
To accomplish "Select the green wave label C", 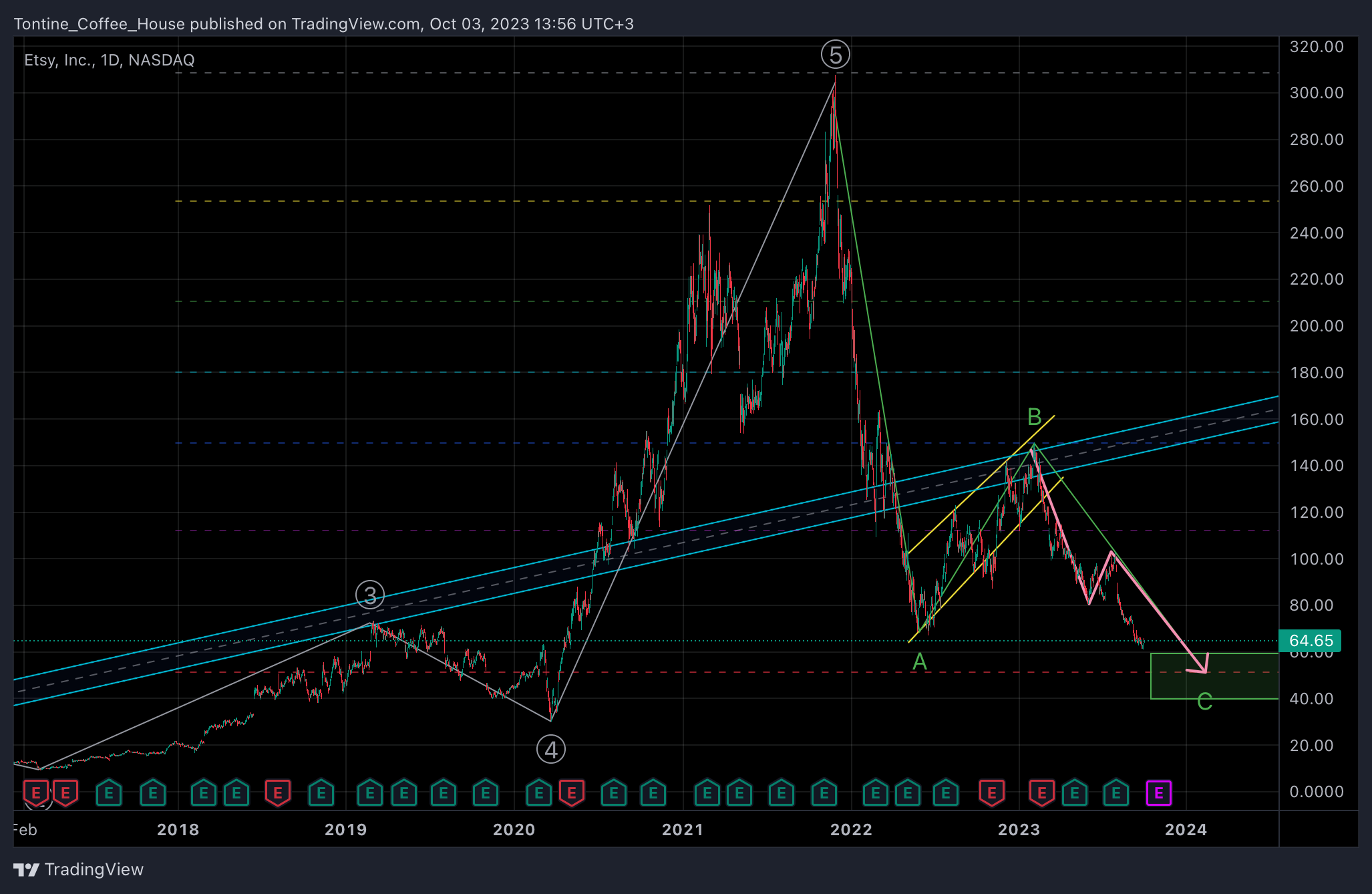I will pyautogui.click(x=1204, y=702).
